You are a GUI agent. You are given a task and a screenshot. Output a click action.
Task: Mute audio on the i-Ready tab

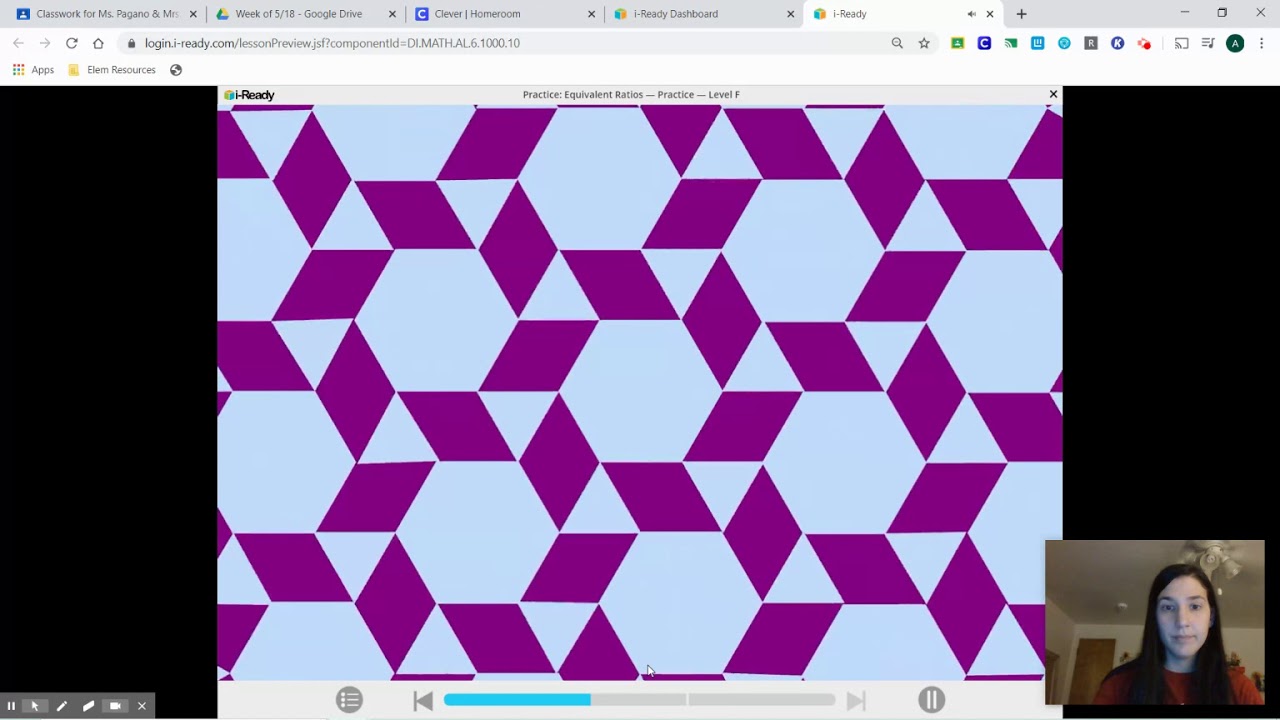(971, 14)
